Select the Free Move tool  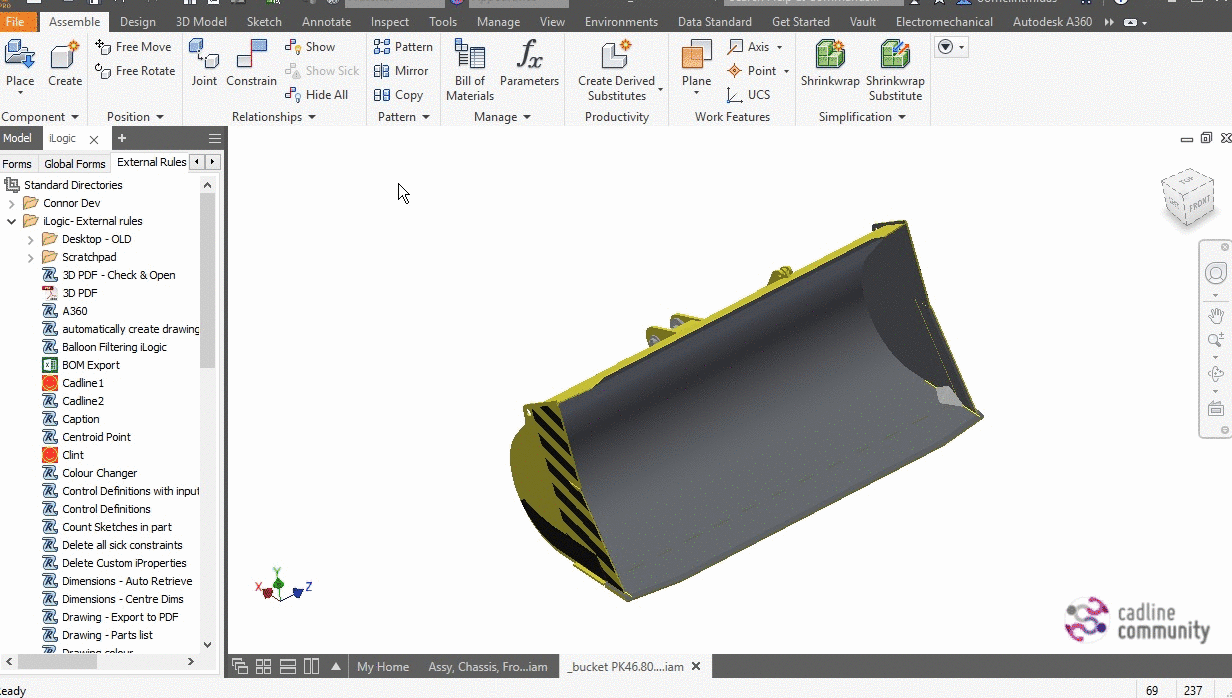[134, 46]
